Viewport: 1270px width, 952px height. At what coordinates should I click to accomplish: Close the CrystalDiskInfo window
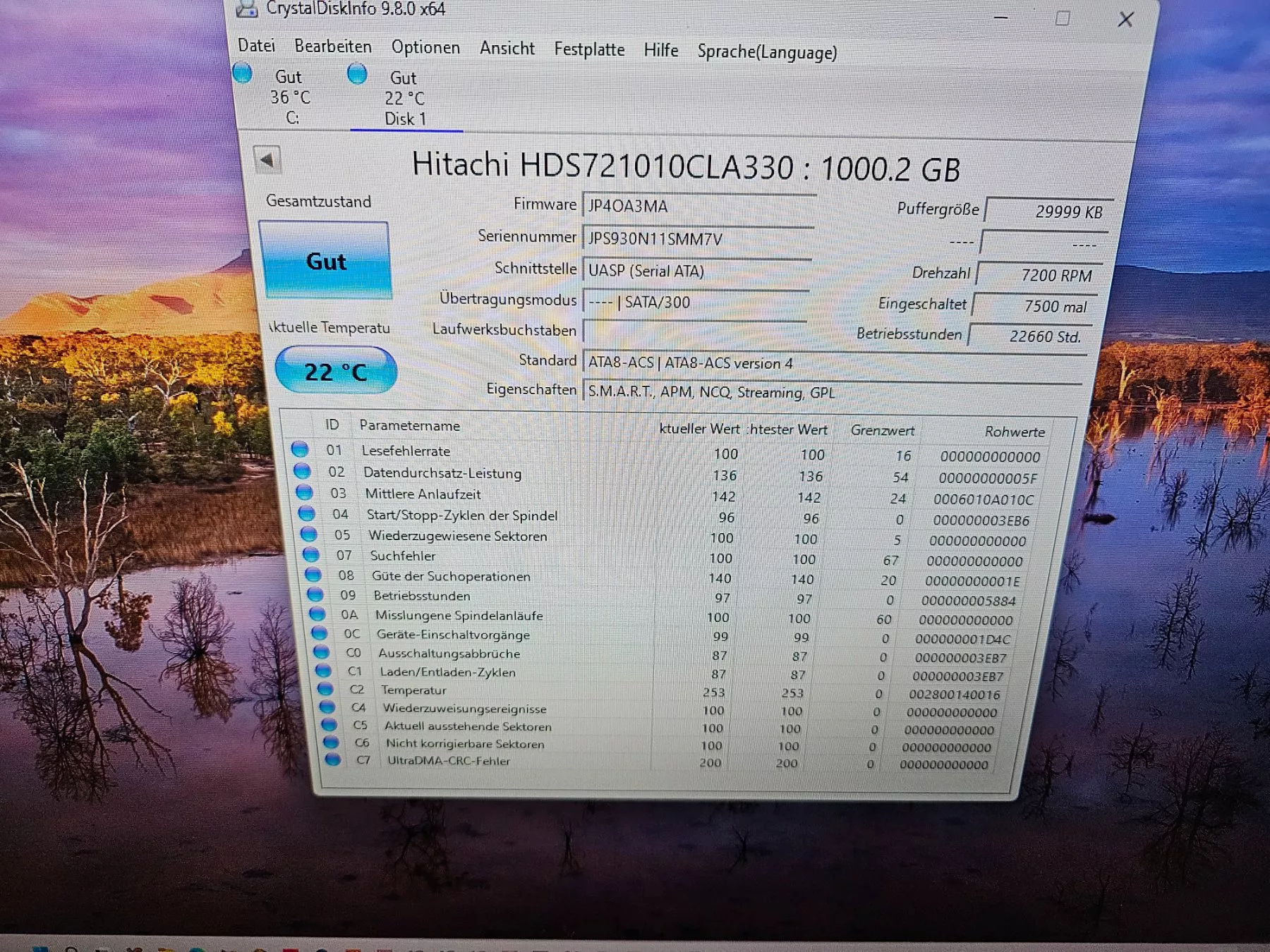click(1126, 20)
